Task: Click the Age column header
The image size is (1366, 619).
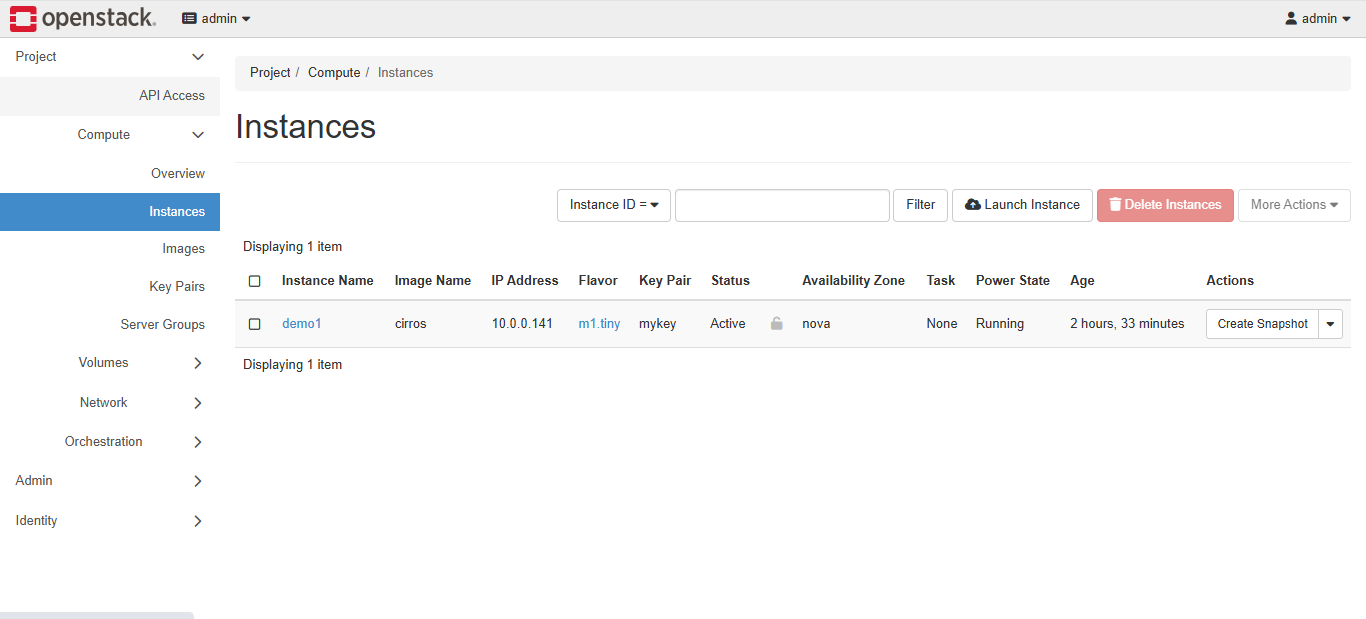Action: tap(1082, 281)
